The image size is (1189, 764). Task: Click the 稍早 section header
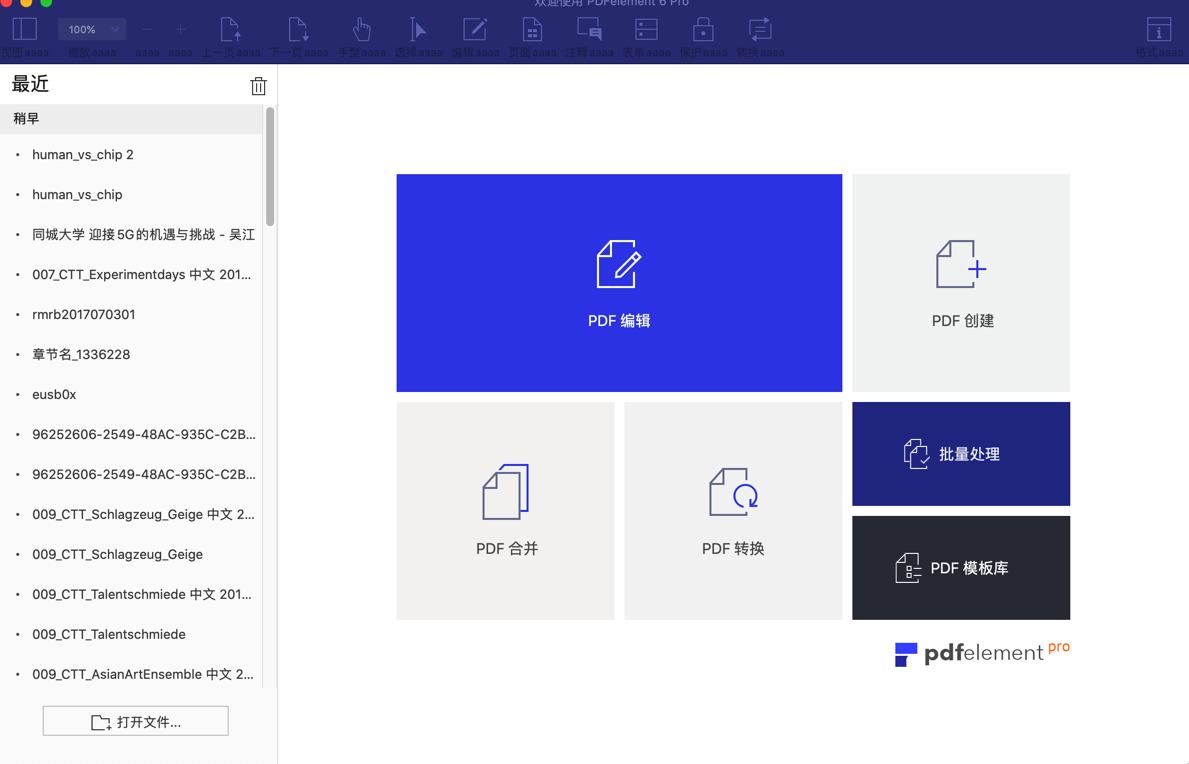[x=131, y=119]
